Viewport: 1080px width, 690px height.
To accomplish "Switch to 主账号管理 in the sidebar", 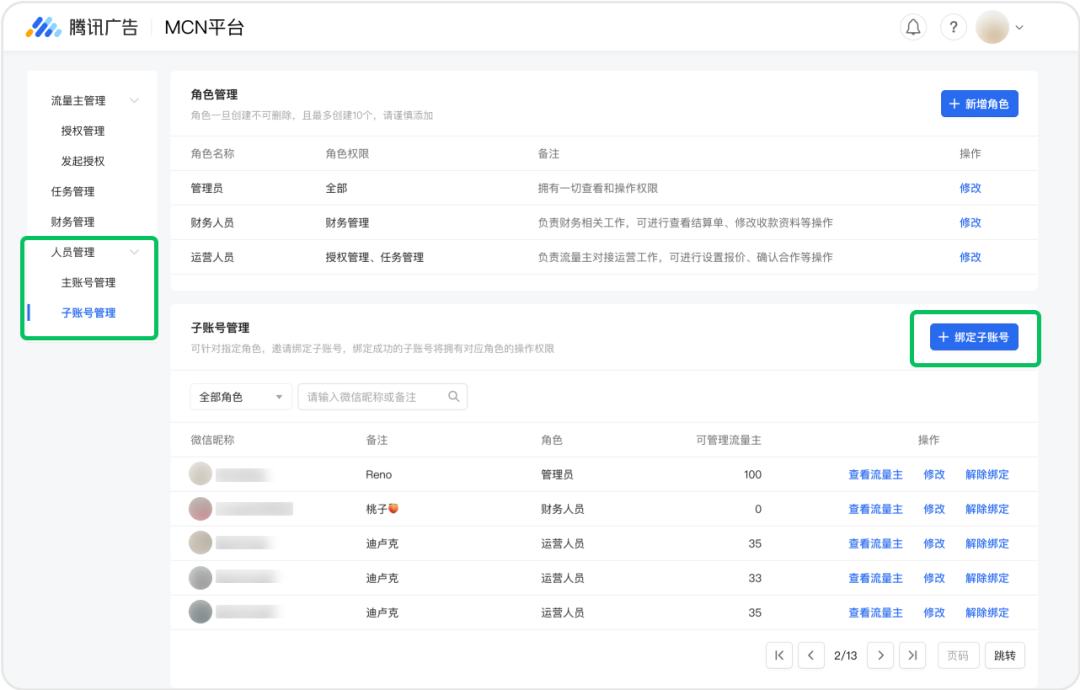I will [x=89, y=282].
